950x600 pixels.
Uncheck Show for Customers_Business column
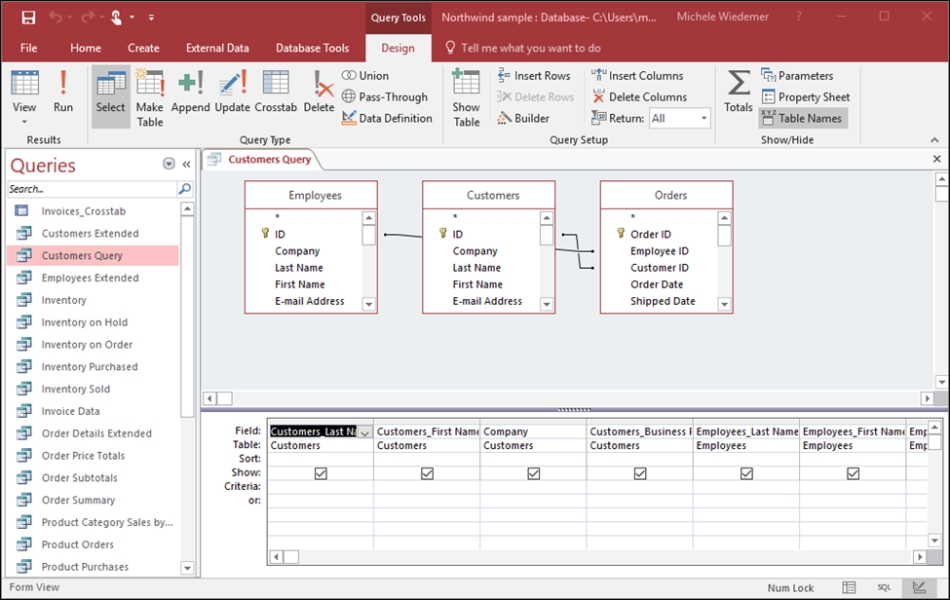click(640, 473)
